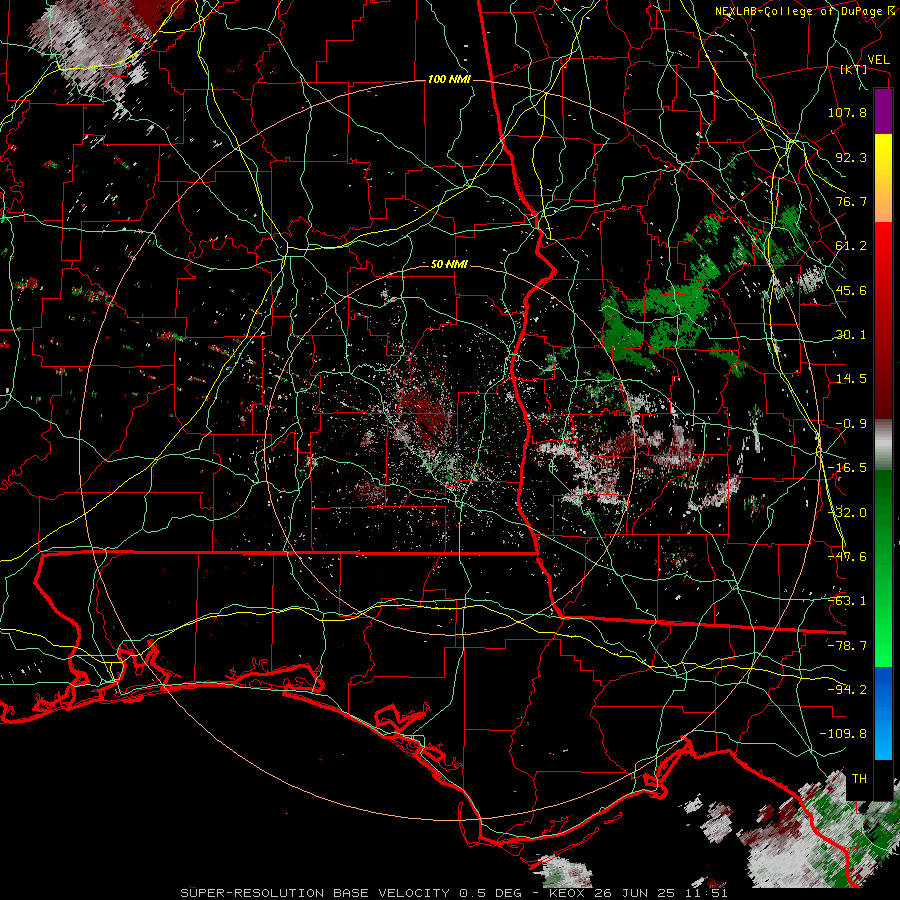The image size is (900, 900).
Task: Select the -109.8 scale value
Action: tap(843, 734)
